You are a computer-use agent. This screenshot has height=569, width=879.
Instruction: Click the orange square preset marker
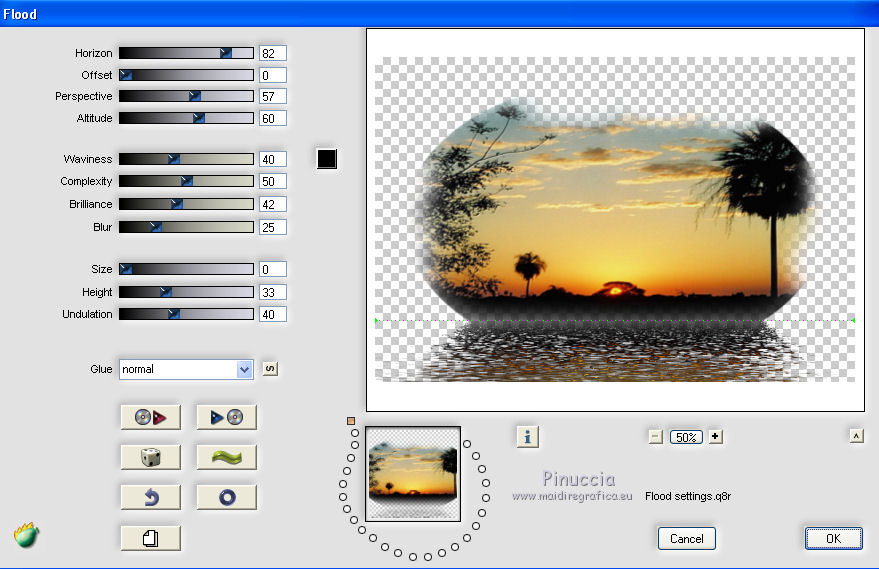[351, 420]
